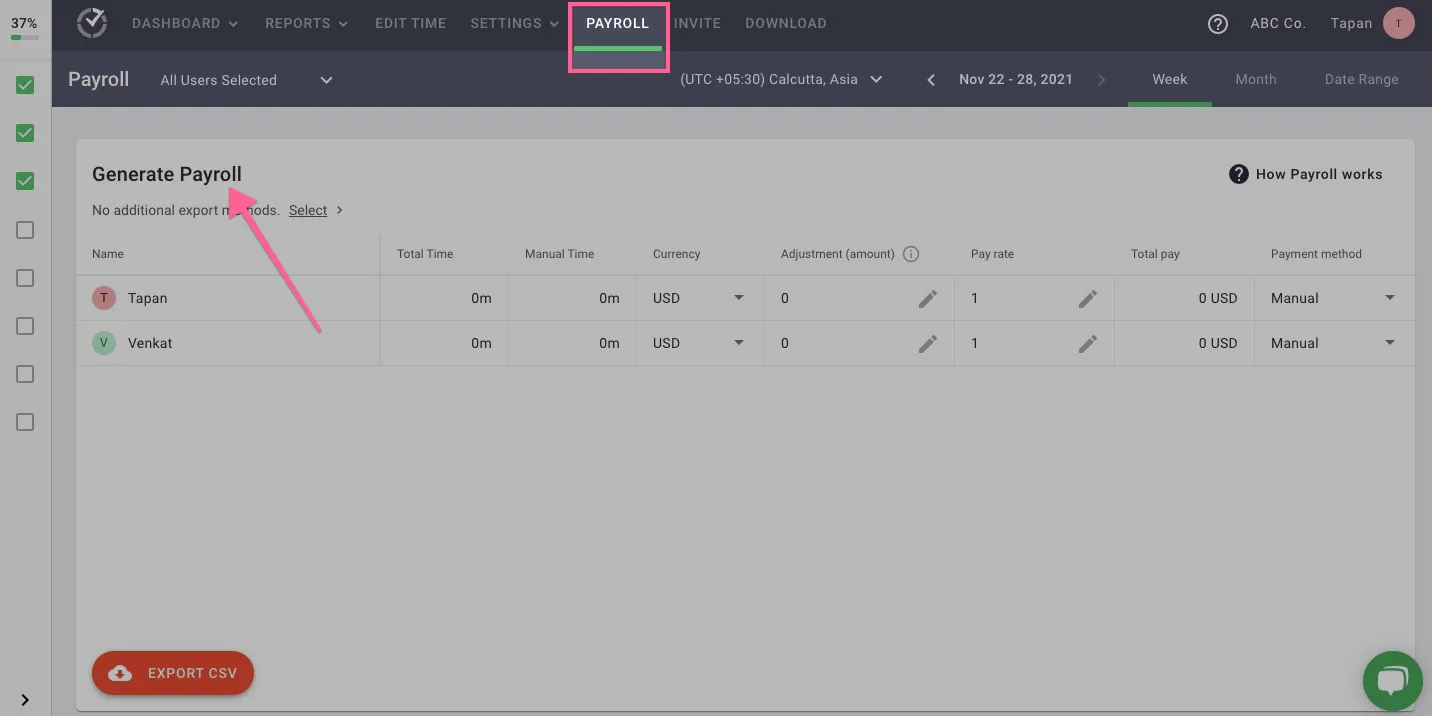
Task: Click the app logo in the top bar
Action: click(92, 23)
